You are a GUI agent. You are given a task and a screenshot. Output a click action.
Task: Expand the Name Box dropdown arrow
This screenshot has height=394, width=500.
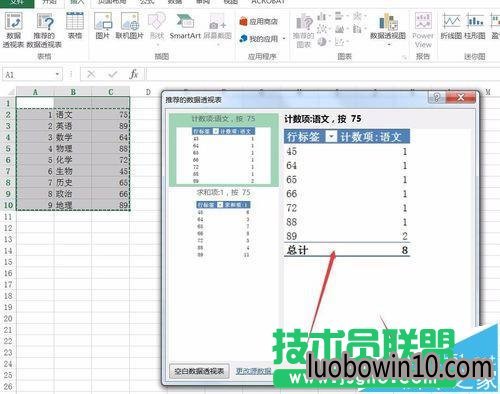[x=57, y=74]
